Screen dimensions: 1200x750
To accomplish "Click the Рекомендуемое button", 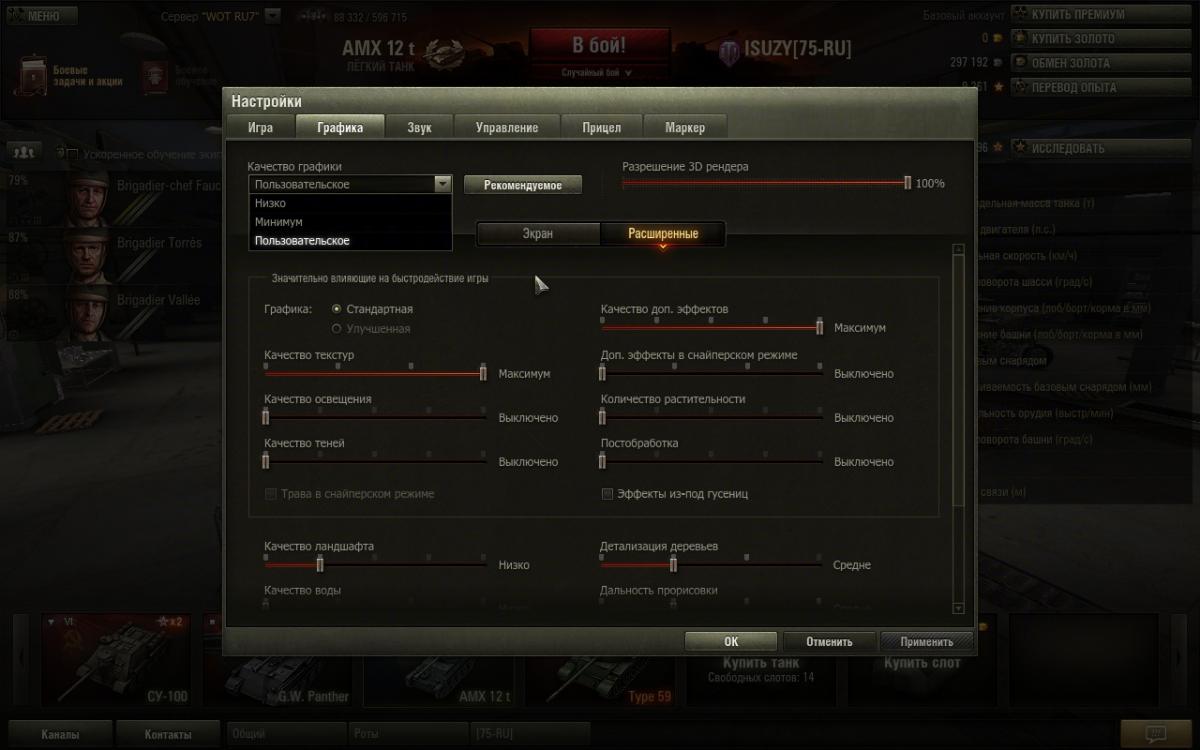I will pyautogui.click(x=523, y=185).
